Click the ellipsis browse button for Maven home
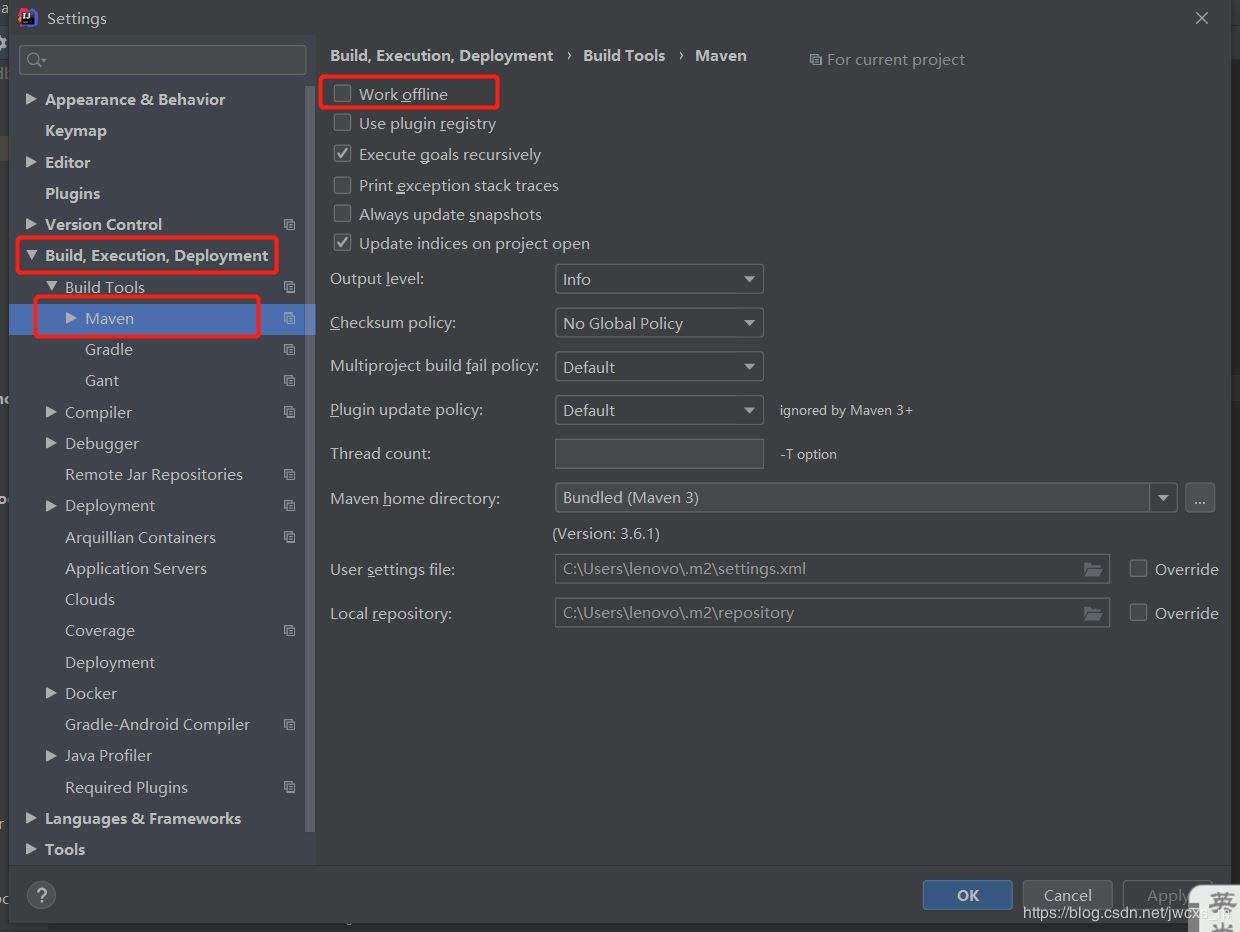Image resolution: width=1240 pixels, height=932 pixels. [x=1200, y=498]
